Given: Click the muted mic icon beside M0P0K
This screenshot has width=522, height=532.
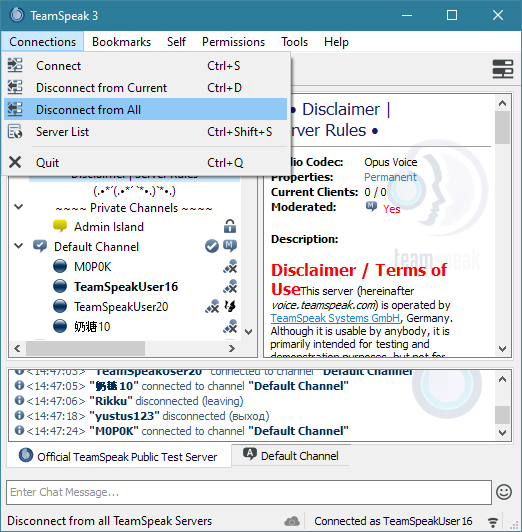Looking at the screenshot, I should (230, 266).
